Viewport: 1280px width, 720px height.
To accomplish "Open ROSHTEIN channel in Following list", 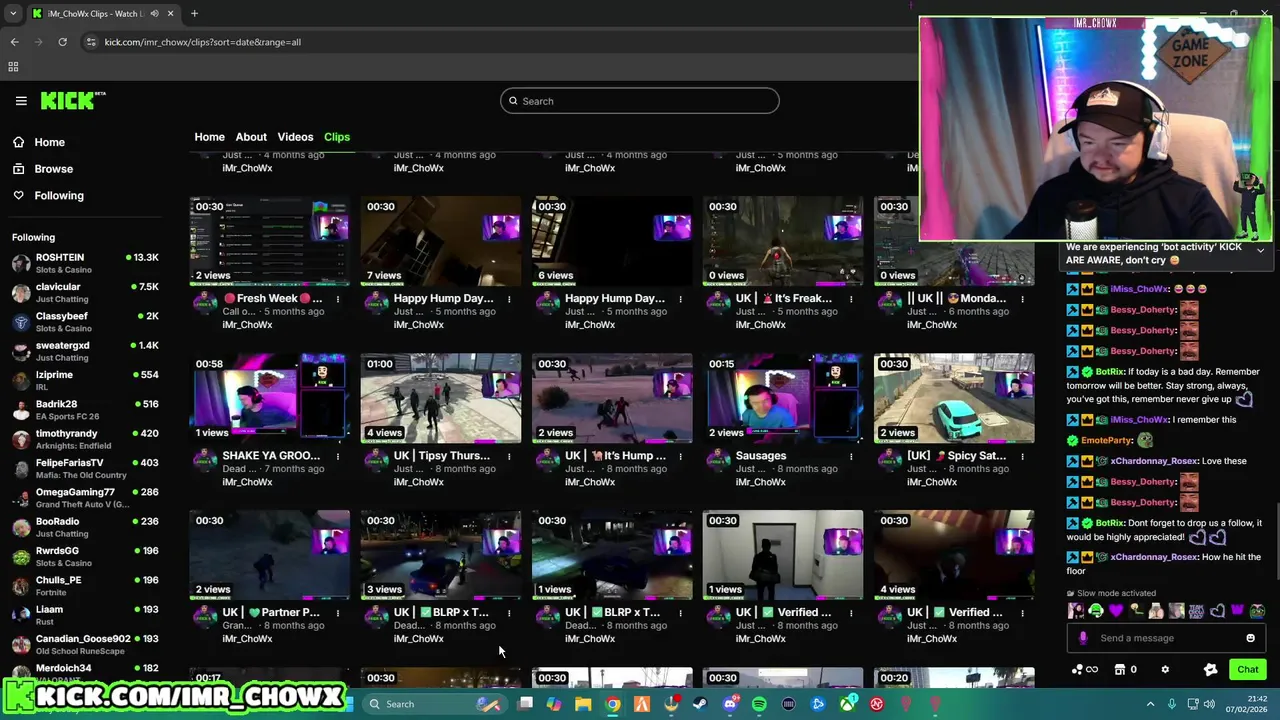I will (x=85, y=263).
